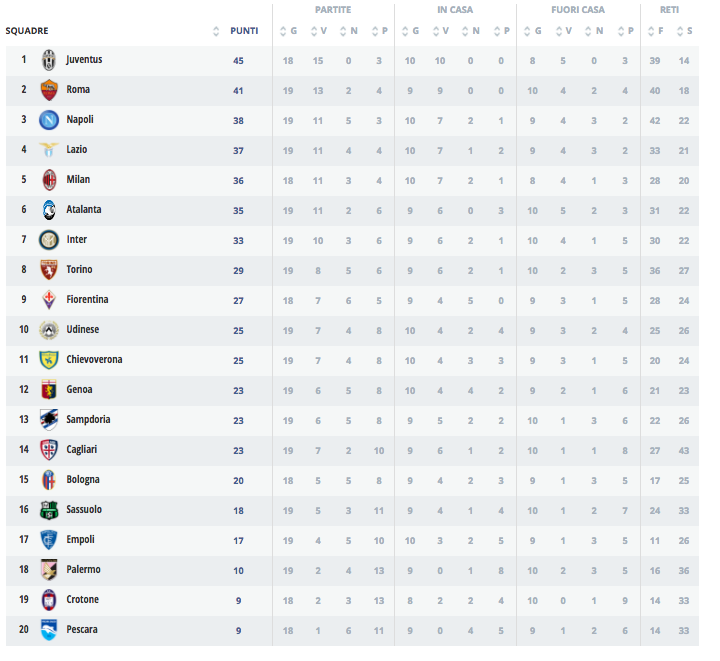Screen dimensions: 720x661
Task: Click the Roma club crest
Action: coord(48,90)
